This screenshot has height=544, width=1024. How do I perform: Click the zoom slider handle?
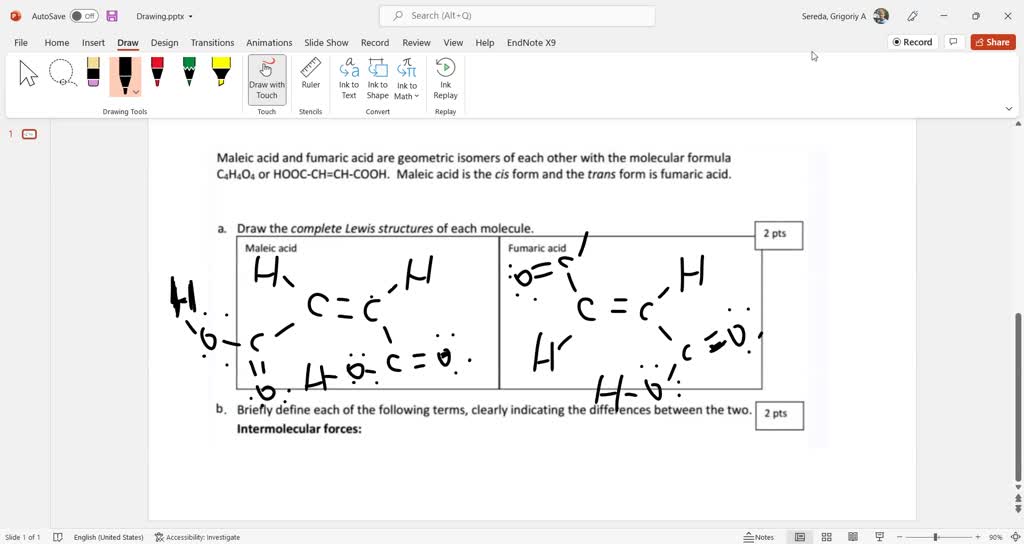pos(935,537)
